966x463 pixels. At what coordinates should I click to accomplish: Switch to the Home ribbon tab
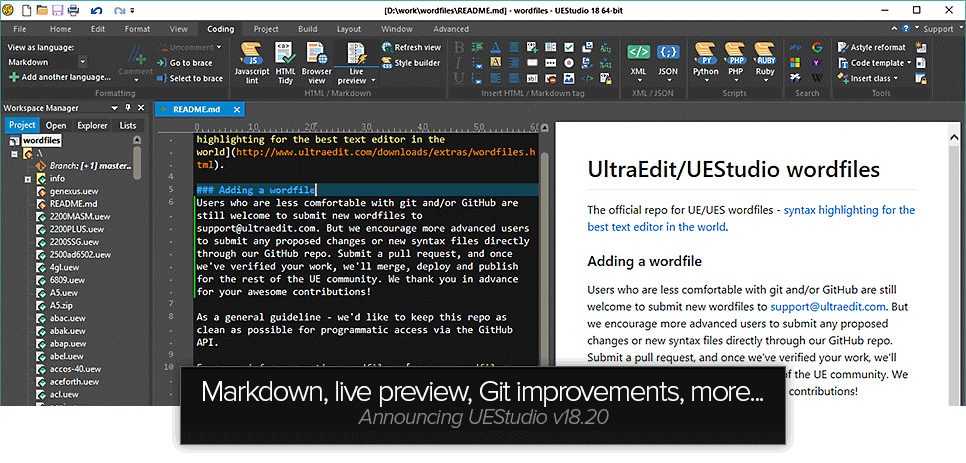pyautogui.click(x=60, y=29)
